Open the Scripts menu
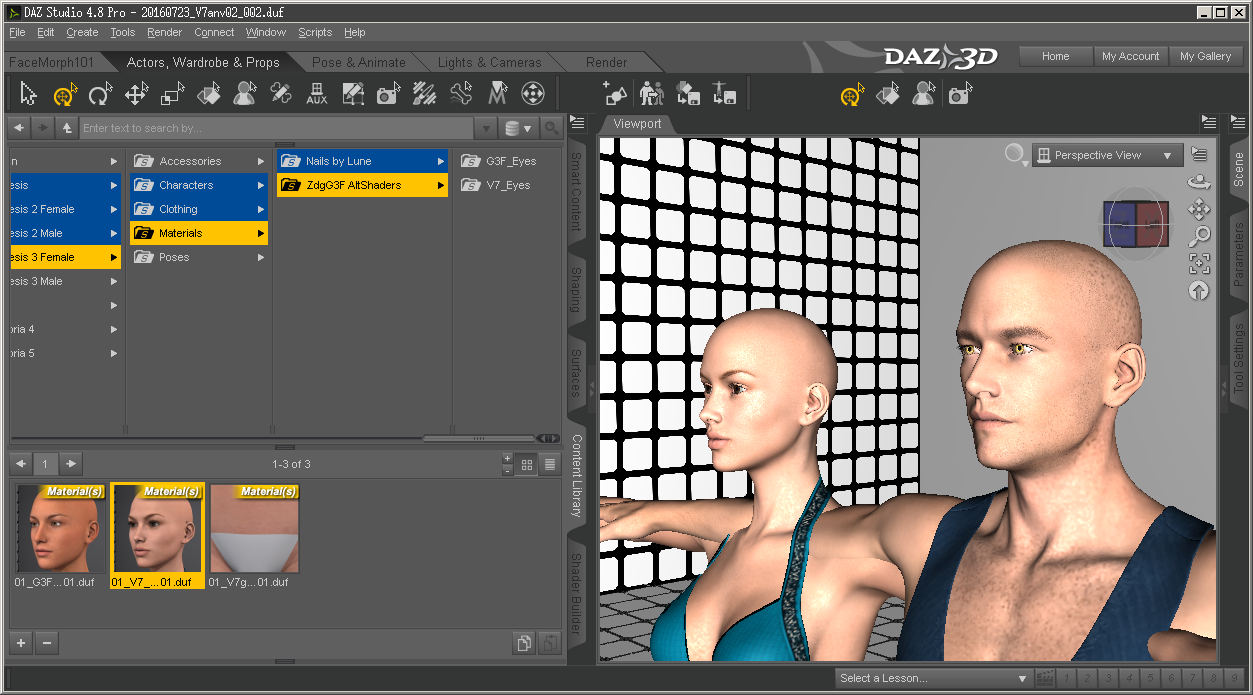 (315, 32)
